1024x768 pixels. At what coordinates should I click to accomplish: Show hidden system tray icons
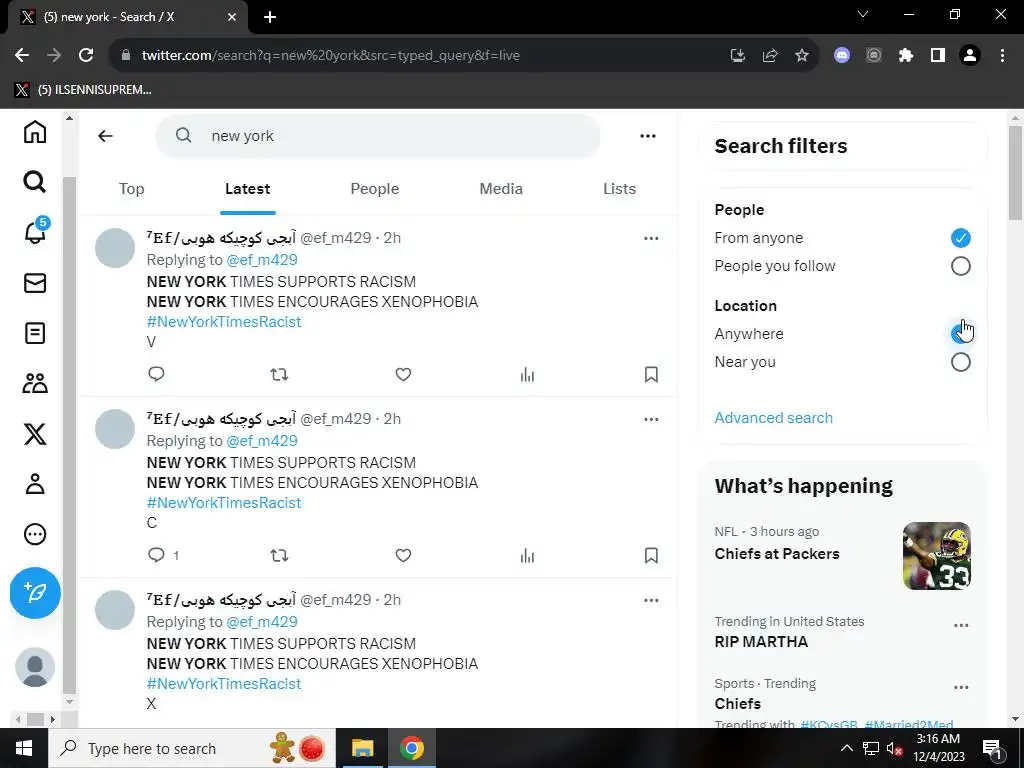pyautogui.click(x=846, y=748)
